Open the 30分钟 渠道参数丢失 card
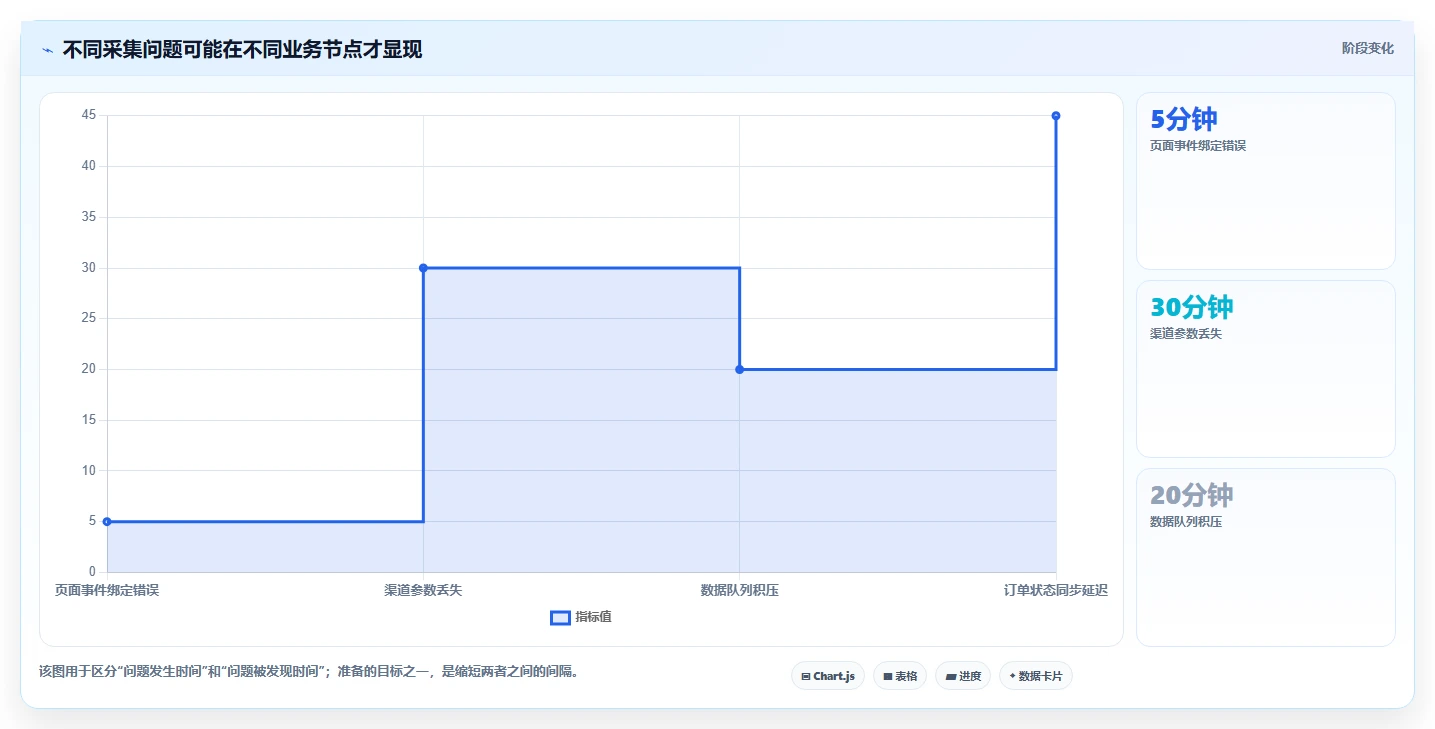1435x729 pixels. [1265, 369]
